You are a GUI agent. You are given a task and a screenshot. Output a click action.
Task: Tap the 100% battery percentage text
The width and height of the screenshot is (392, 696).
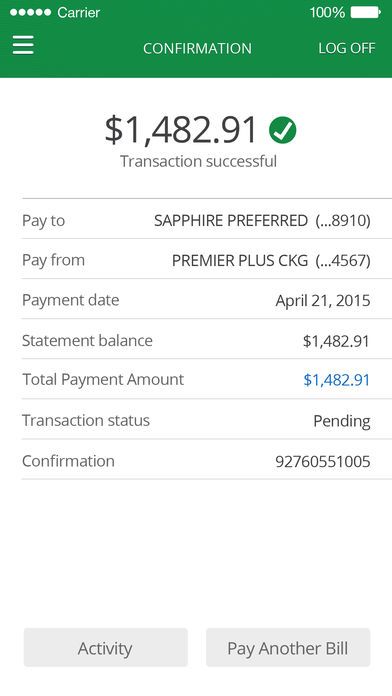(x=327, y=12)
